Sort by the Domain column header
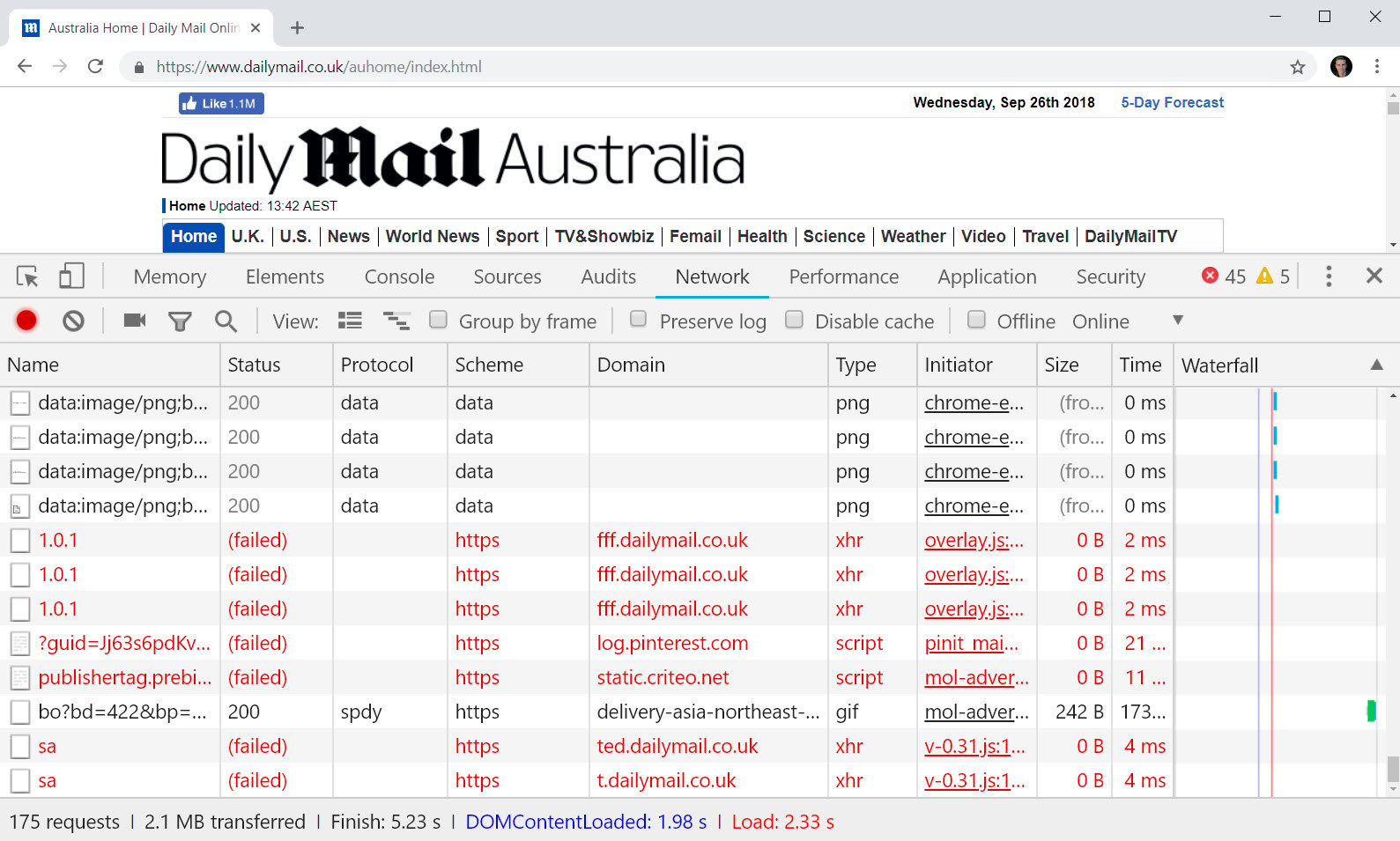This screenshot has width=1400, height=841. pos(708,365)
